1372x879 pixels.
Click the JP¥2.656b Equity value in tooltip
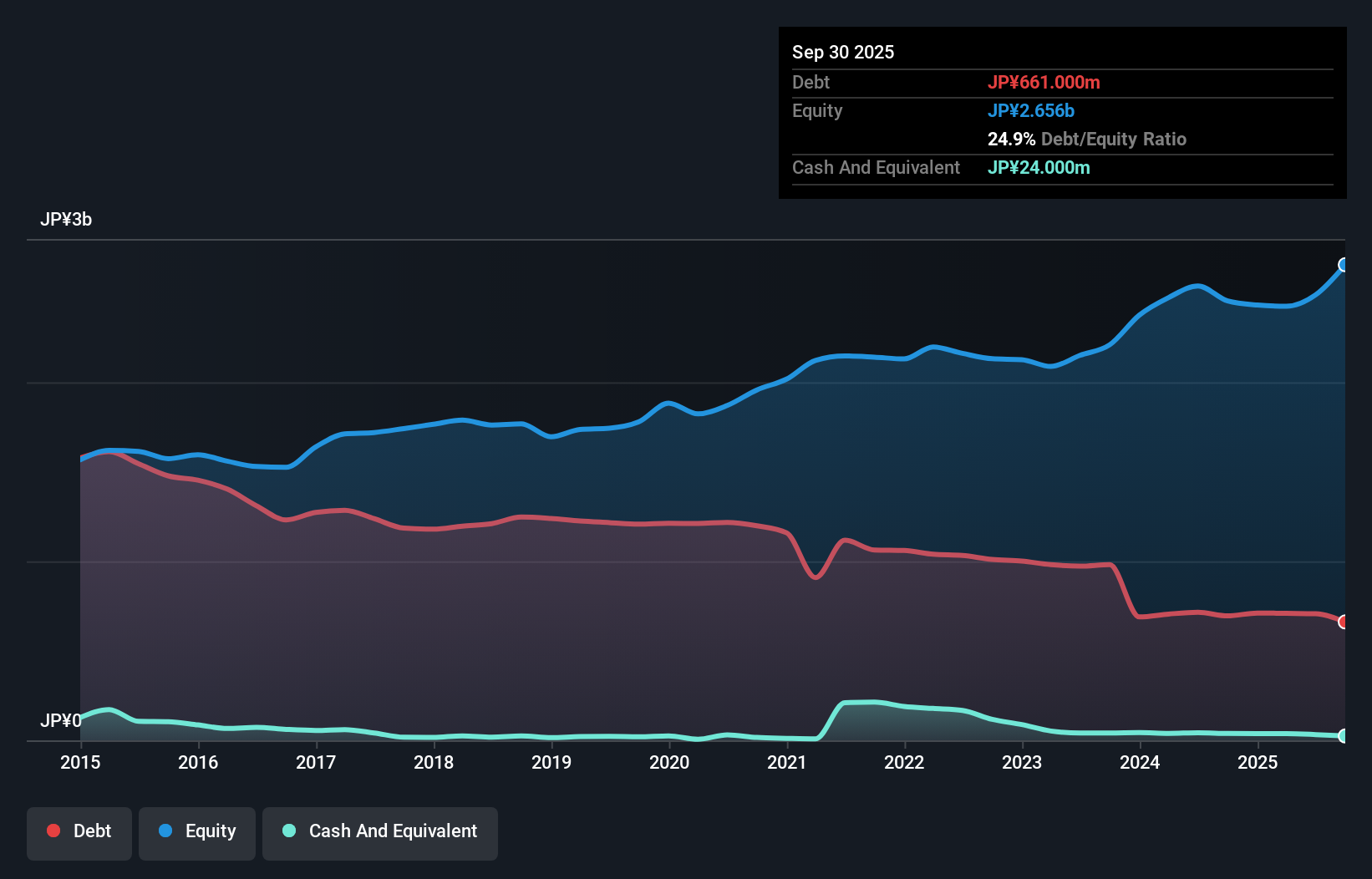coord(1031,110)
